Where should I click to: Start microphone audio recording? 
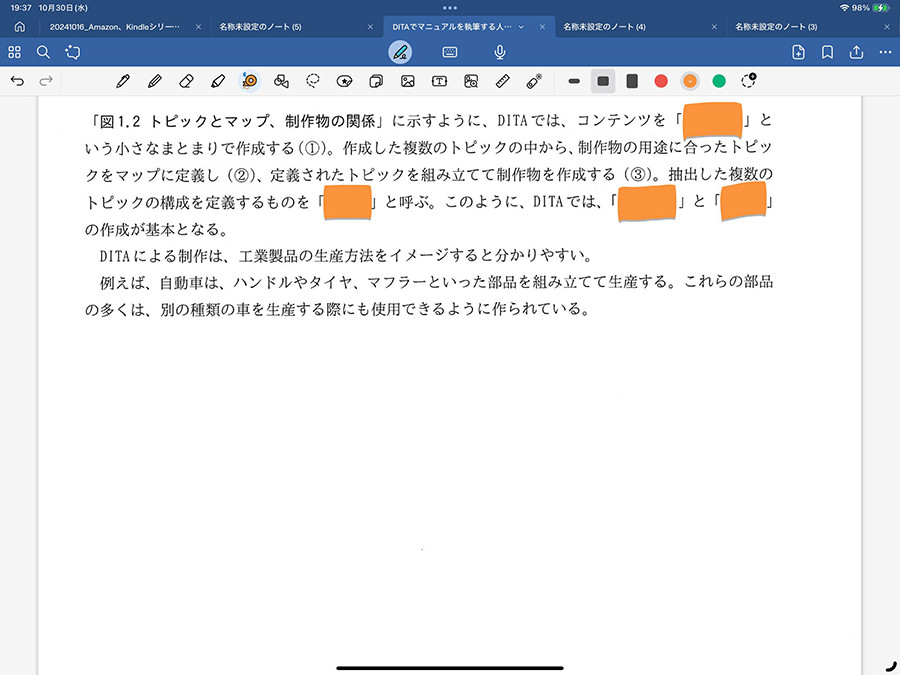[500, 52]
